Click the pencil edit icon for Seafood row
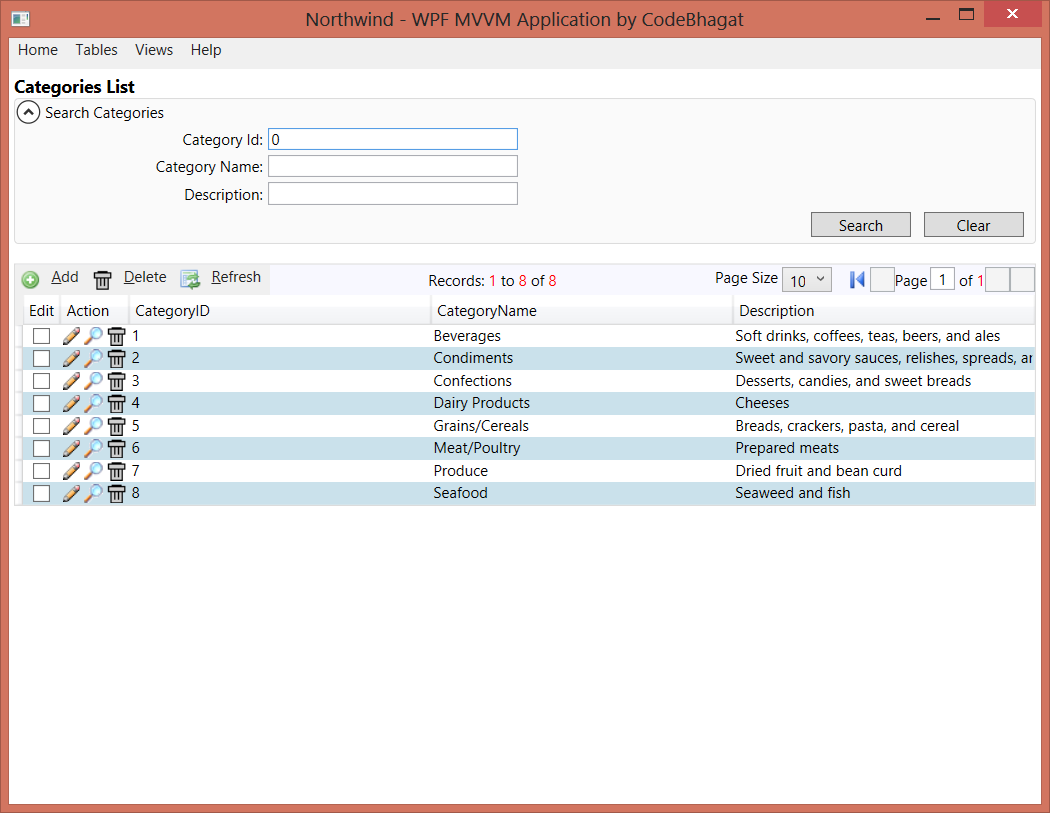The height and width of the screenshot is (813, 1050). pos(71,493)
